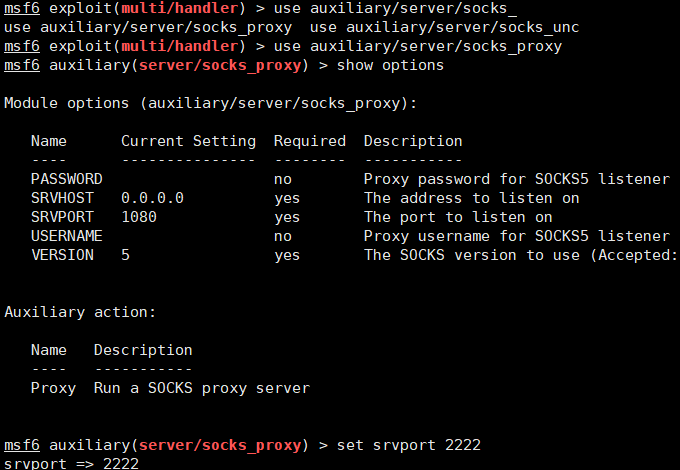Click the USERNAME option name

(x=67, y=236)
